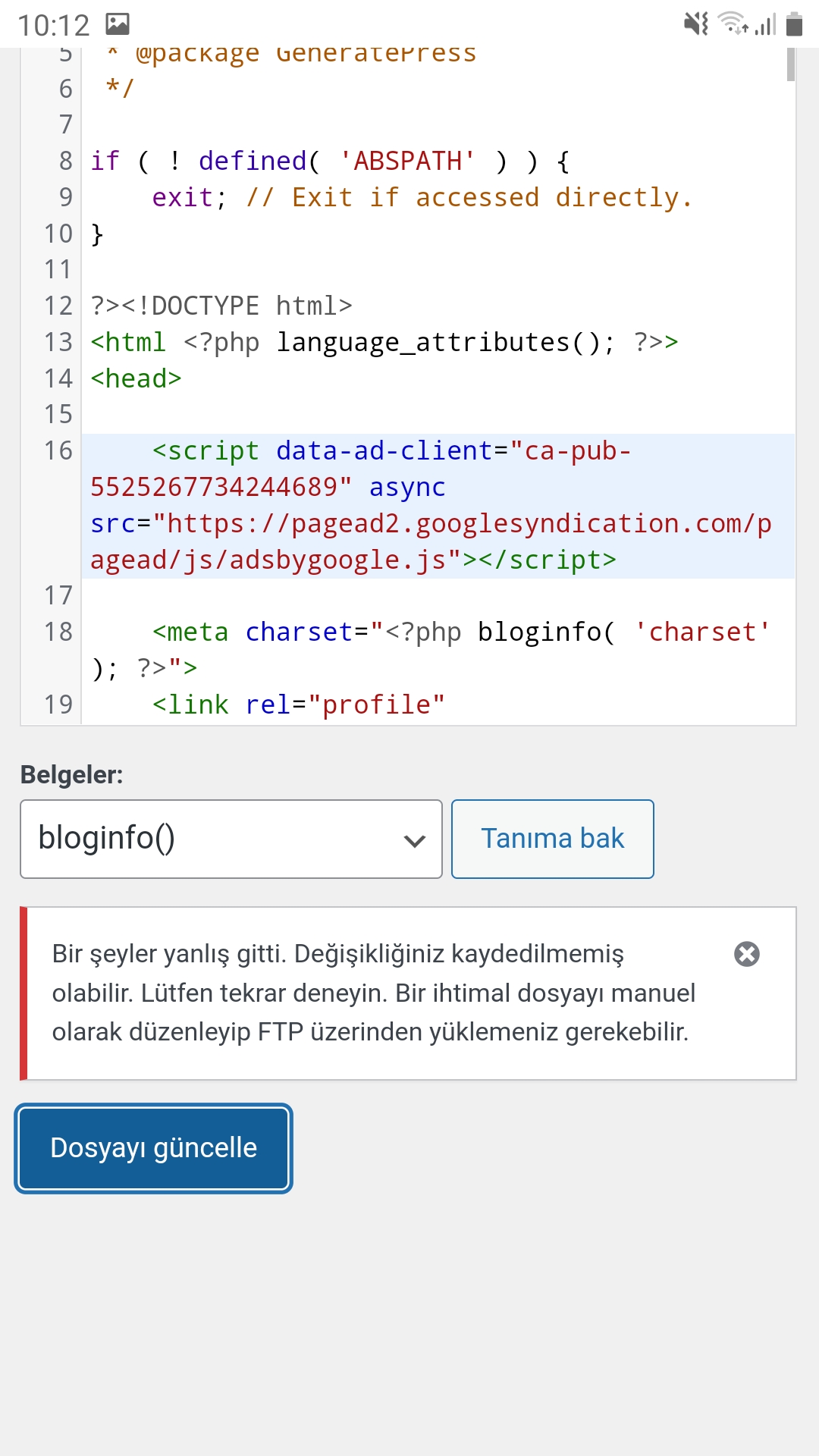This screenshot has width=819, height=1456.
Task: Open the bloginfo() documentation dropdown
Action: coord(231,839)
